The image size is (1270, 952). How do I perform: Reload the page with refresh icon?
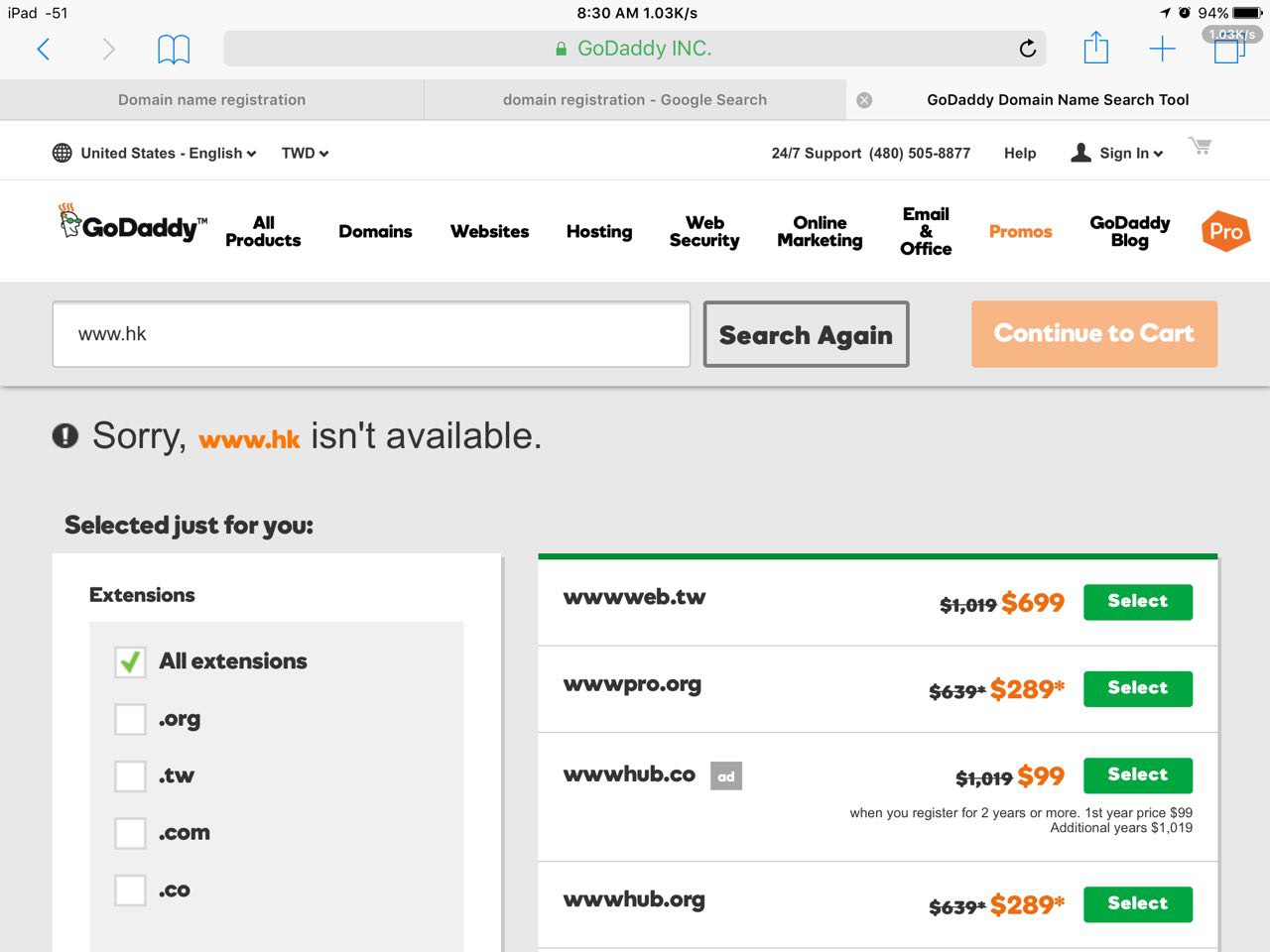[x=1028, y=48]
